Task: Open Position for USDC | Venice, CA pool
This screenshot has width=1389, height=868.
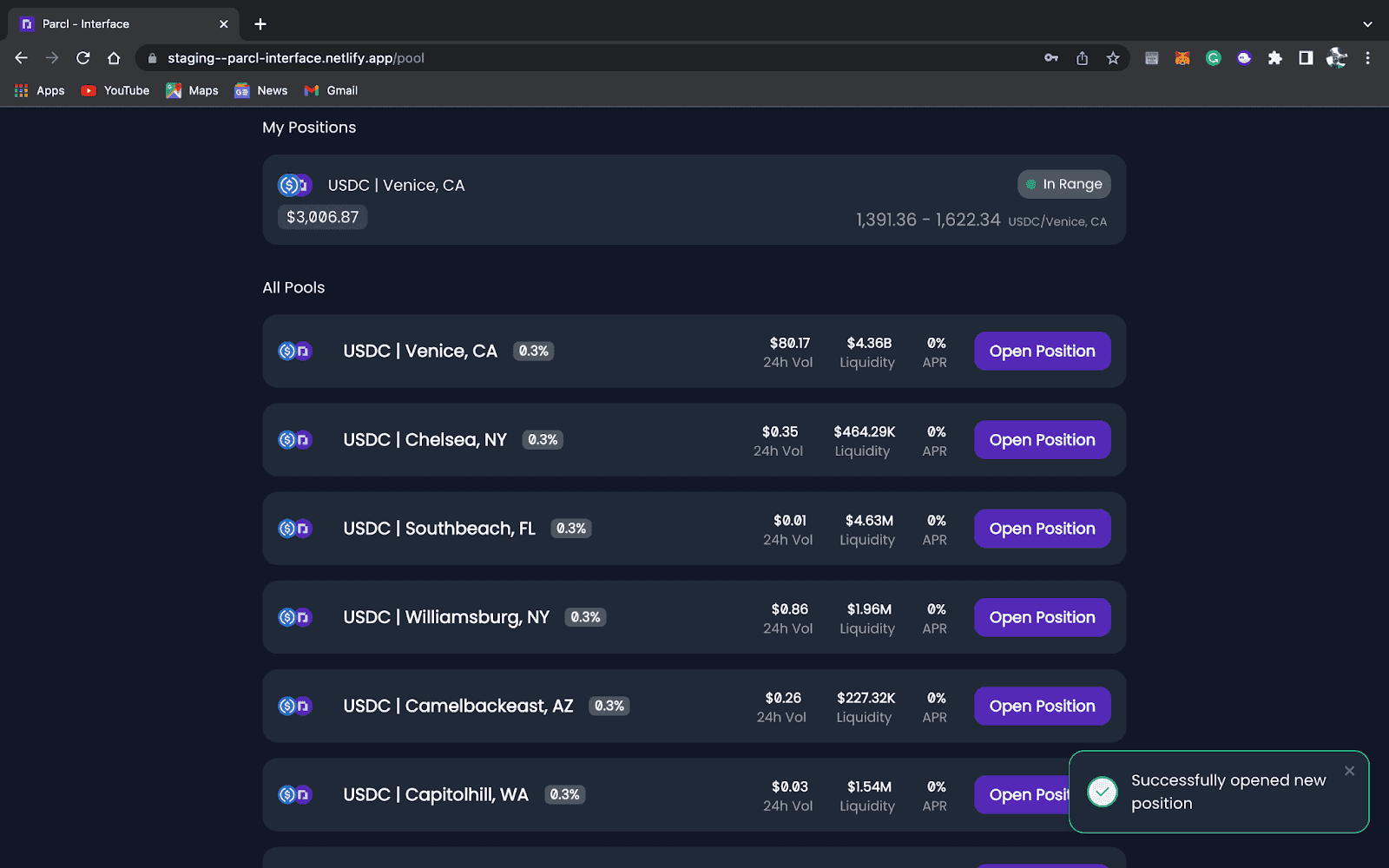Action: pos(1042,352)
